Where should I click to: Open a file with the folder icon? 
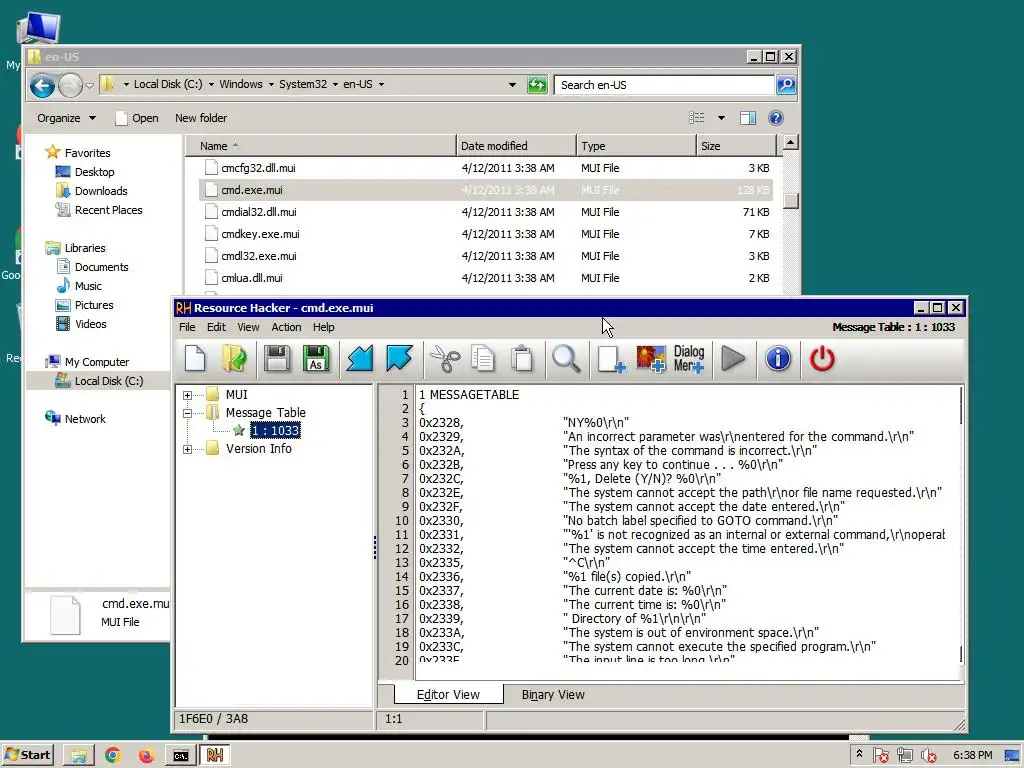pos(234,359)
